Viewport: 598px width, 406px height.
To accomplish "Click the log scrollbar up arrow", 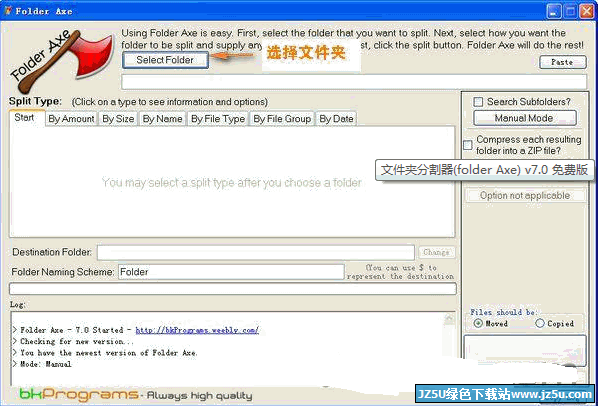I will click(x=449, y=318).
